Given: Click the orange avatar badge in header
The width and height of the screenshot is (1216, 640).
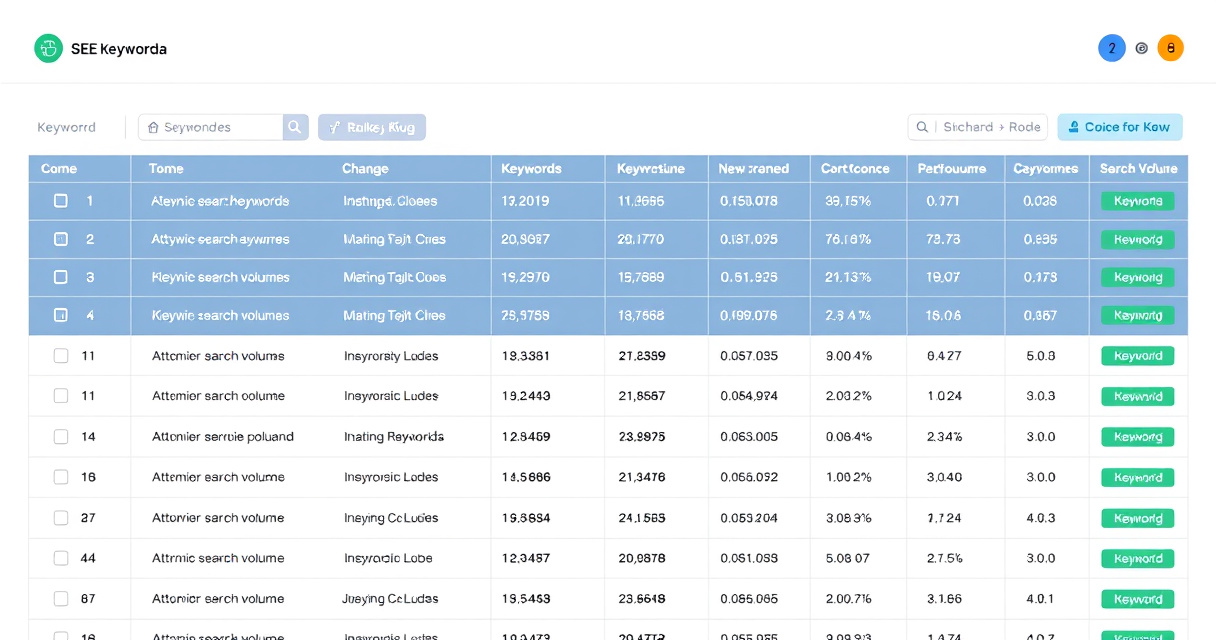Looking at the screenshot, I should pyautogui.click(x=1171, y=48).
